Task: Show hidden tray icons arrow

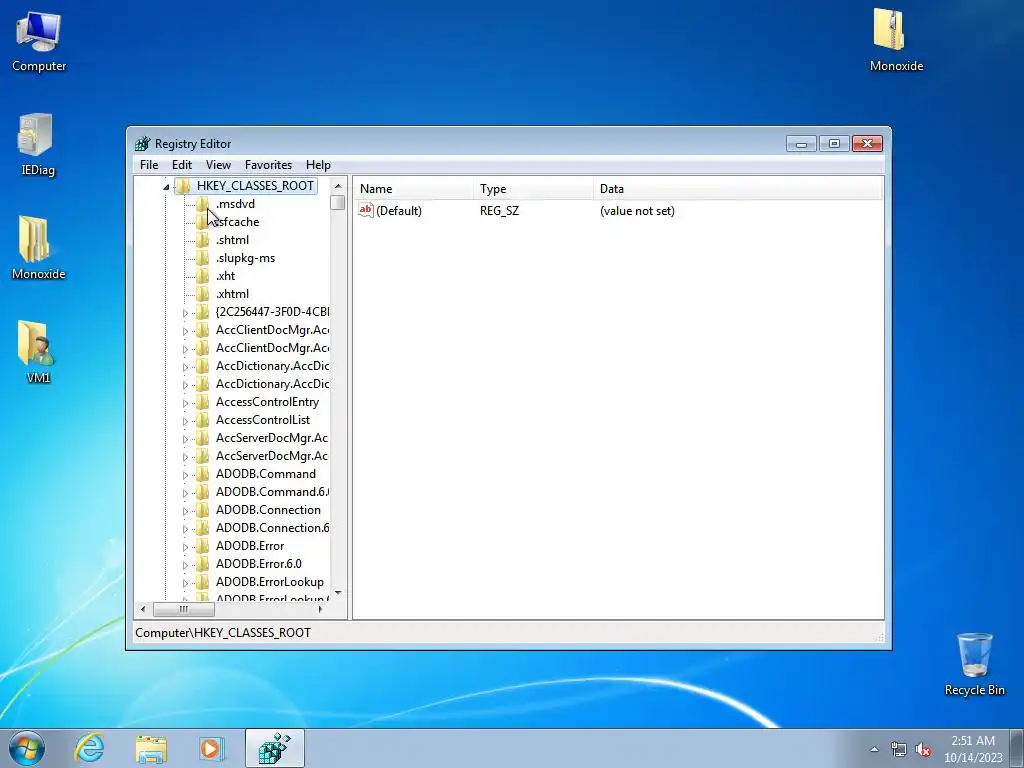Action: [x=874, y=750]
